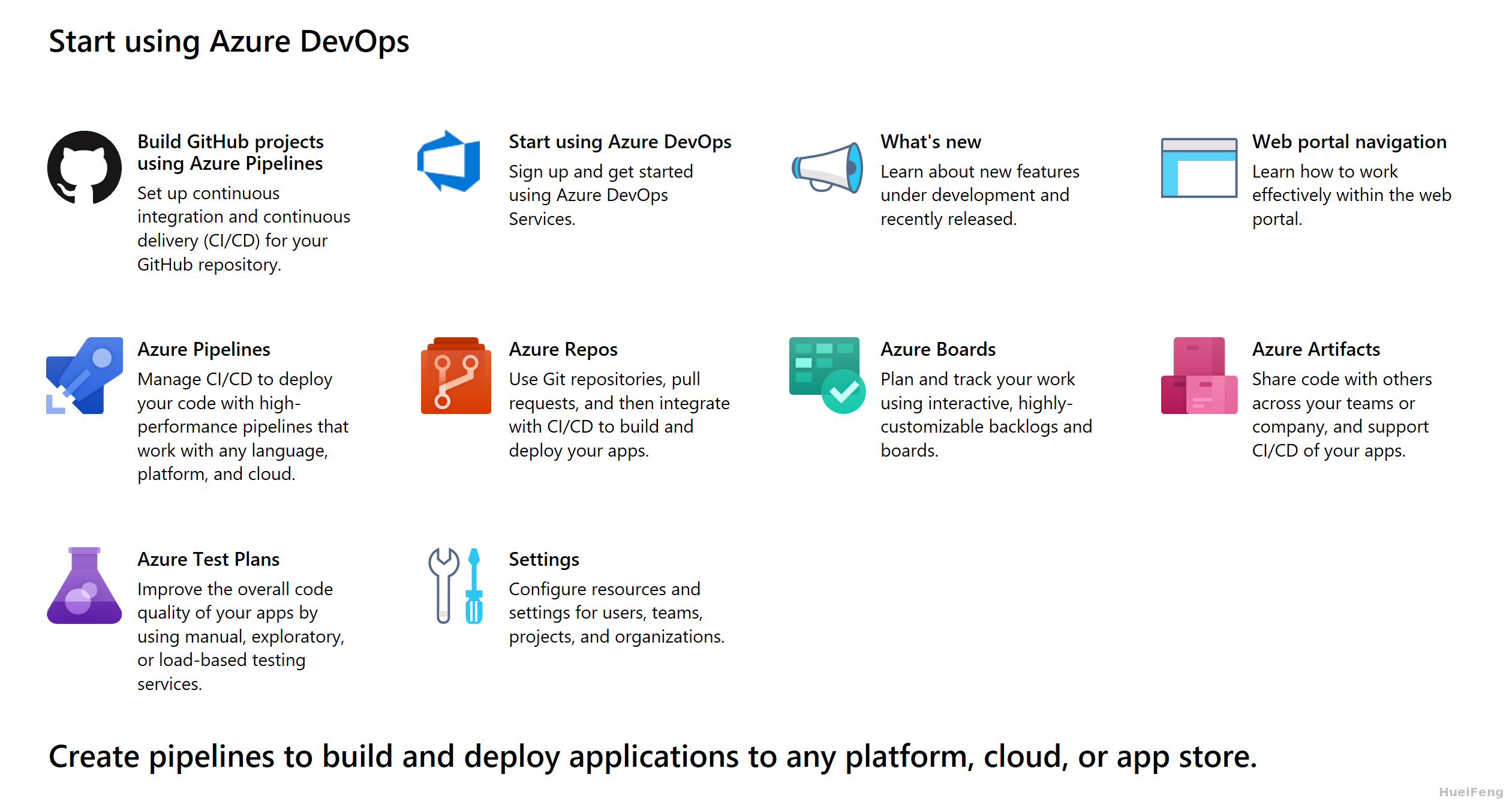Viewport: 1512px width, 807px height.
Task: Click the orange Azure Repos branch icon
Action: (x=456, y=375)
